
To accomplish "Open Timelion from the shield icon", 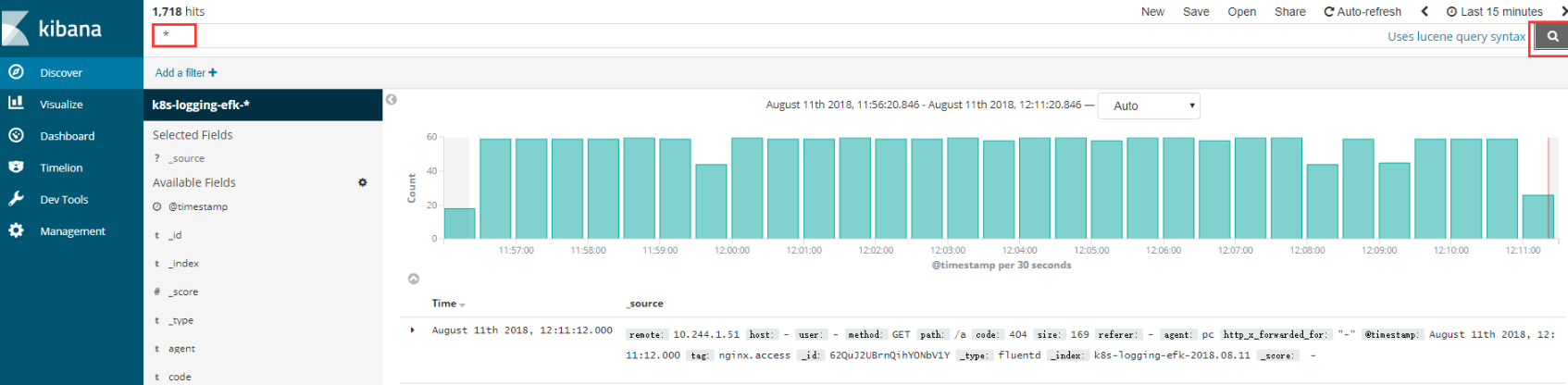I will pyautogui.click(x=16, y=168).
